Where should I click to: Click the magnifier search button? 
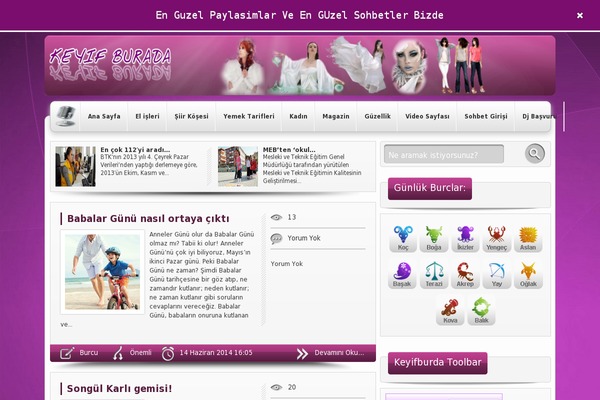535,153
